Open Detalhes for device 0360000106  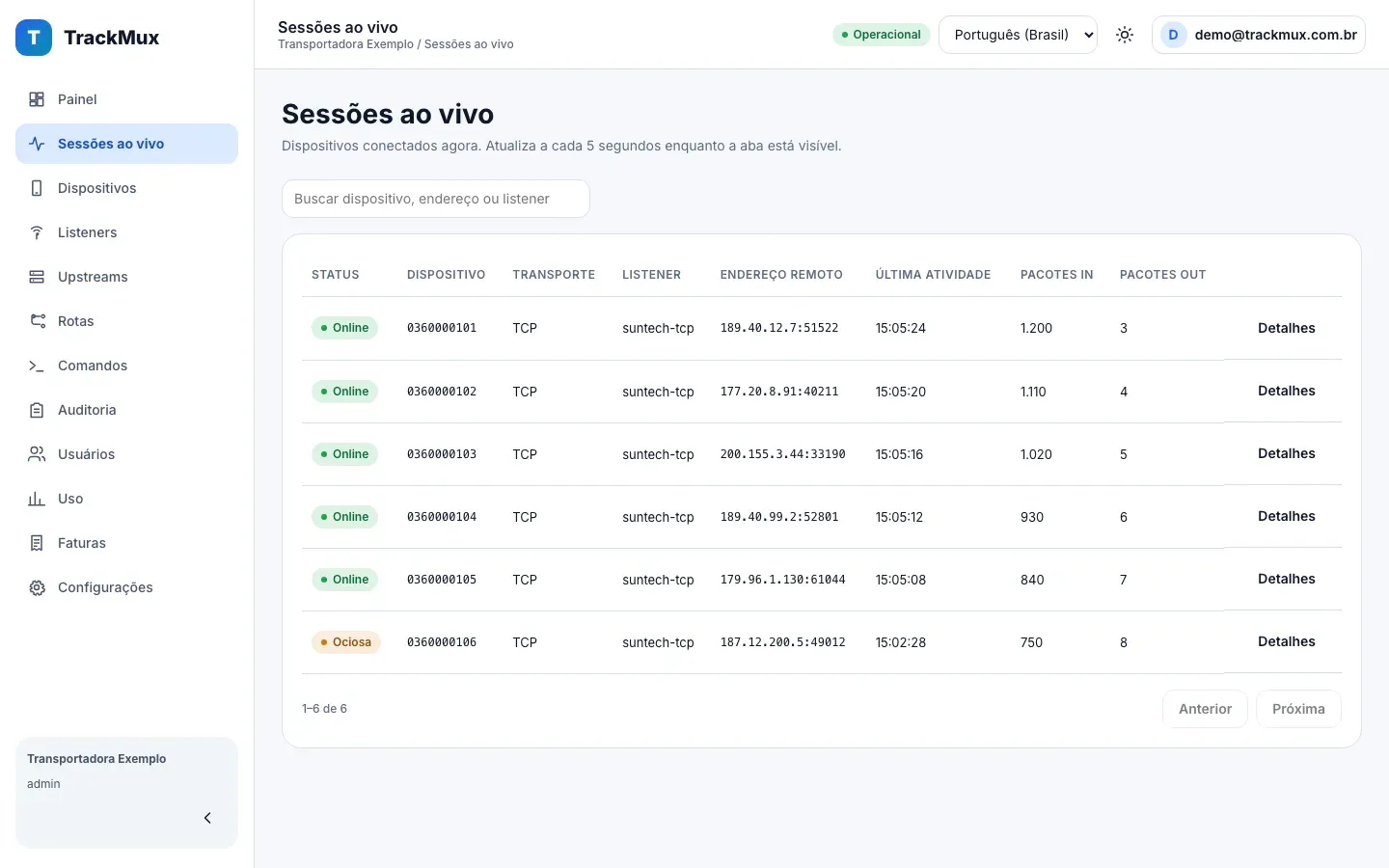[1286, 641]
